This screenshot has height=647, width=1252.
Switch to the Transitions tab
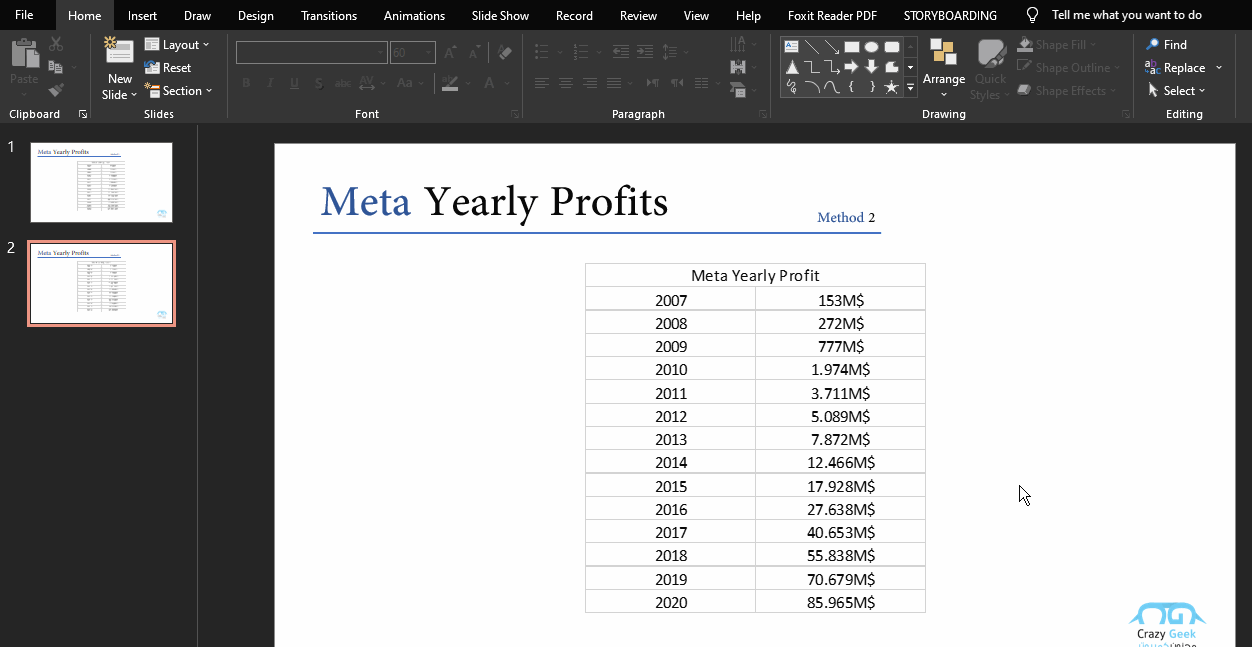pos(329,15)
